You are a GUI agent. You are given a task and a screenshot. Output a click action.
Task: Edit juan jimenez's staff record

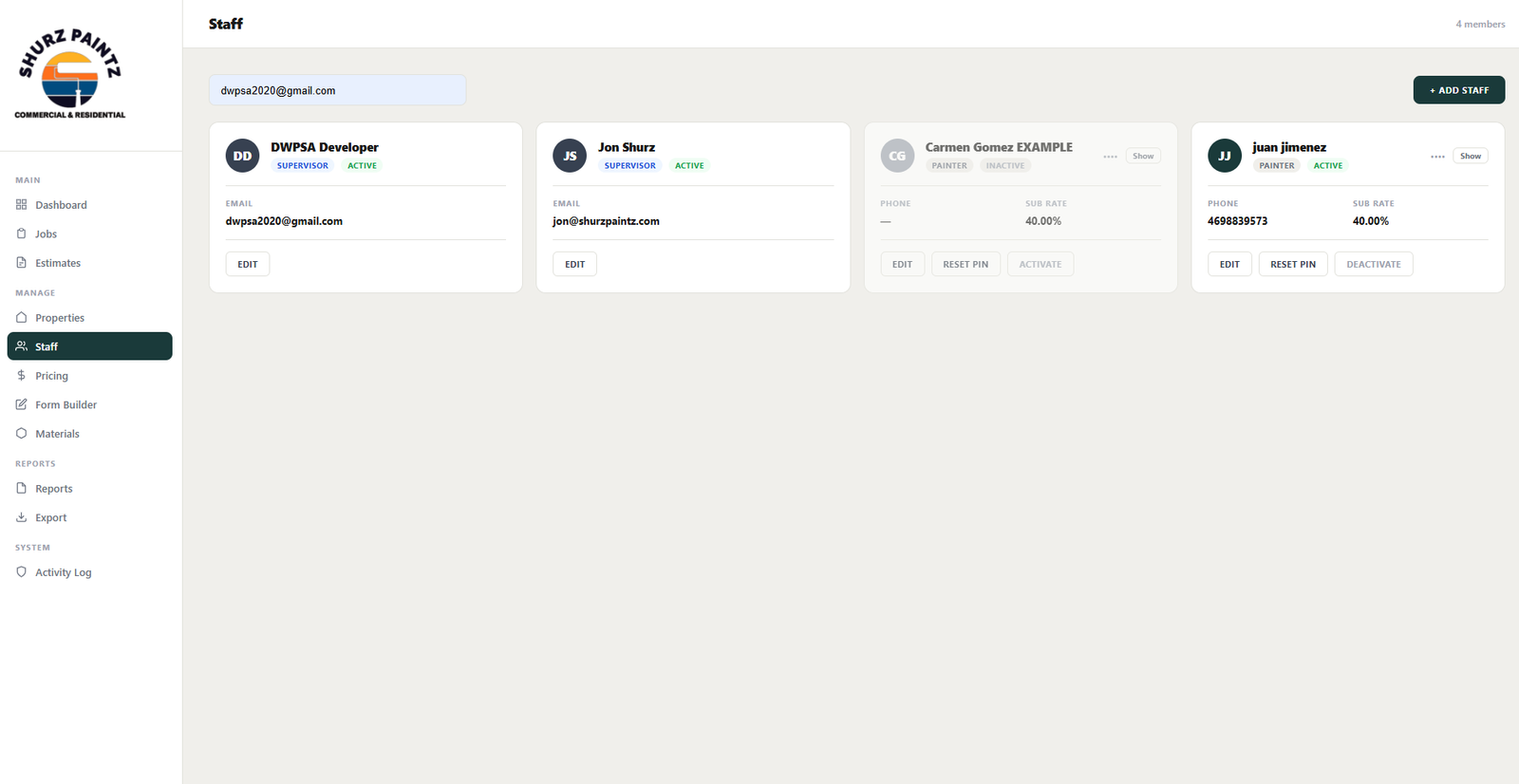point(1230,264)
